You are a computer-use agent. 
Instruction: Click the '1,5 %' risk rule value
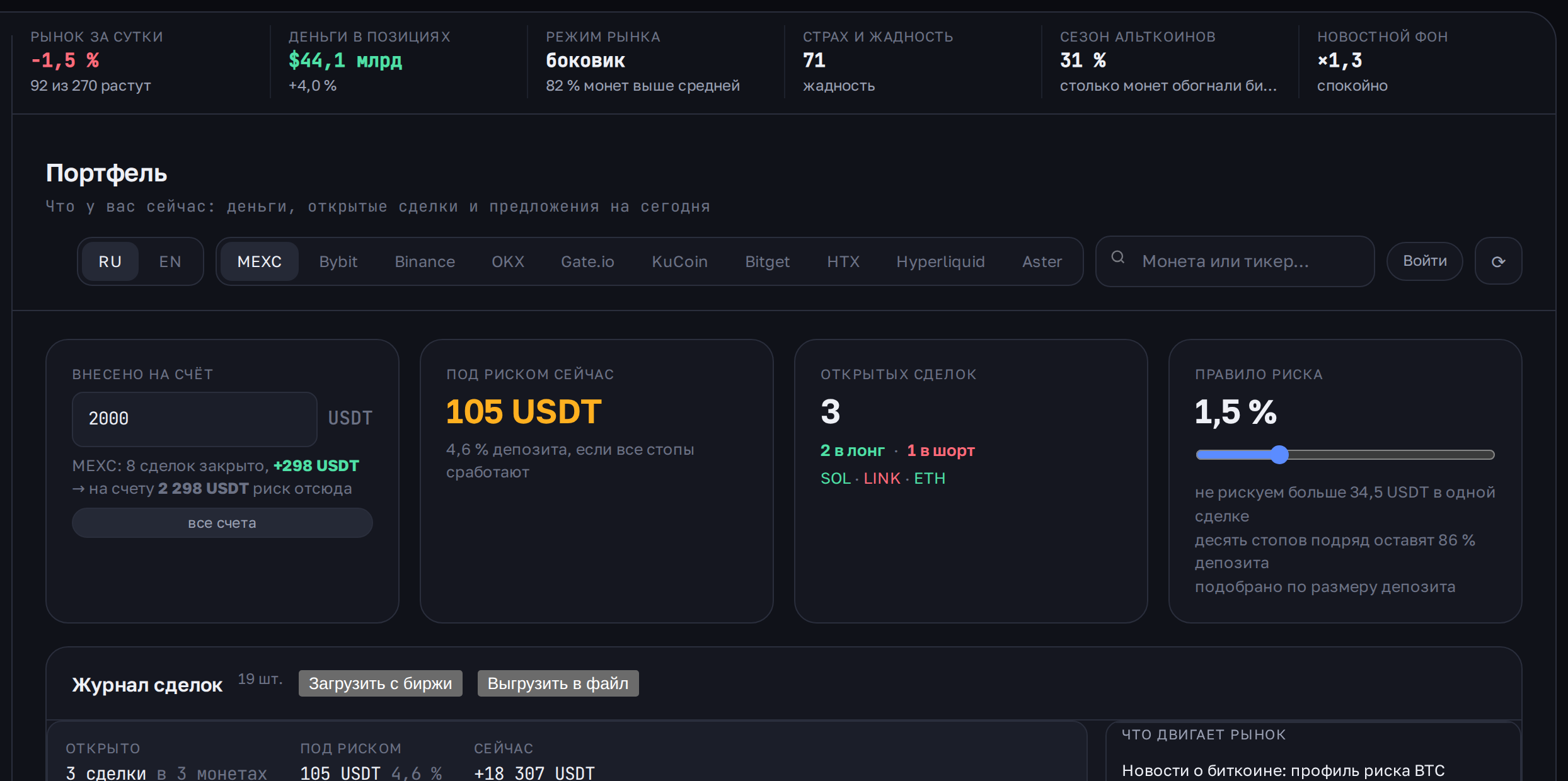click(1236, 412)
